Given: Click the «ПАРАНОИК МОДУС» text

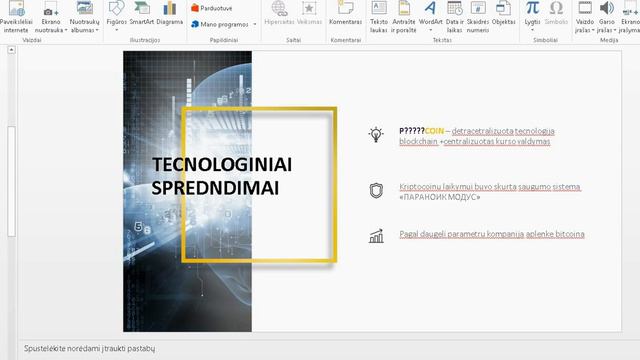Looking at the screenshot, I should tap(440, 197).
